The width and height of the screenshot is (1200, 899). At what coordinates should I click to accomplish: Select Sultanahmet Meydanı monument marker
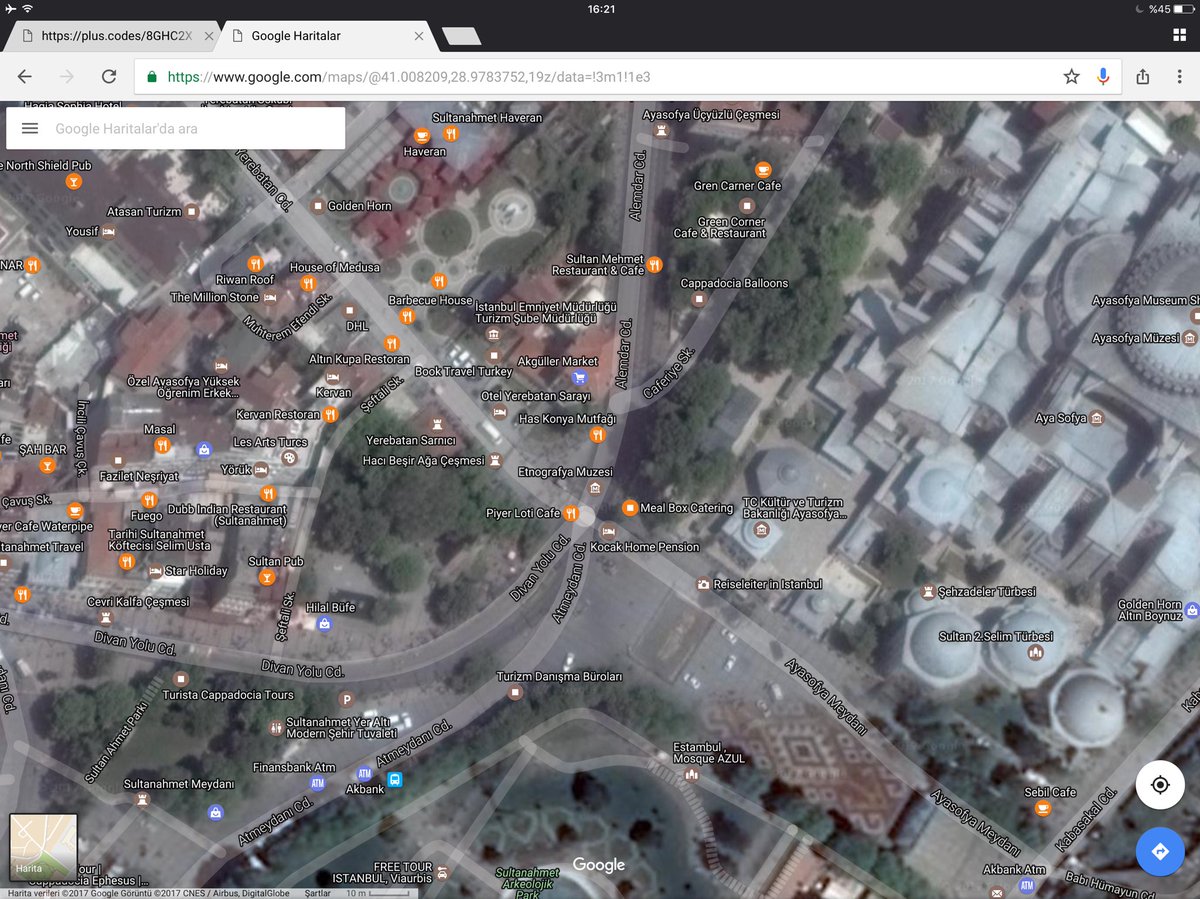pos(143,800)
